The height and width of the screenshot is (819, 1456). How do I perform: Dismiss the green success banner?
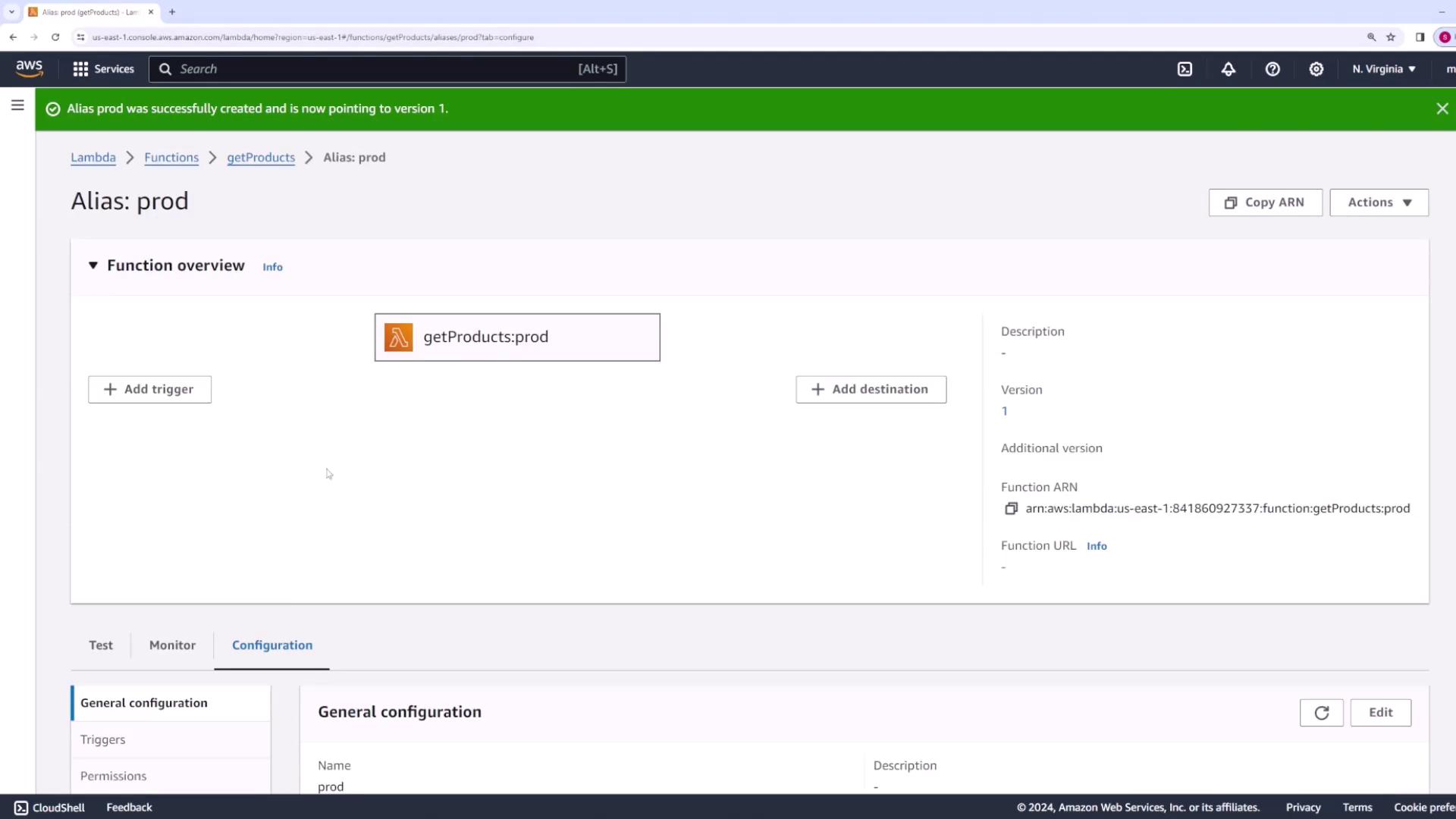coord(1442,109)
